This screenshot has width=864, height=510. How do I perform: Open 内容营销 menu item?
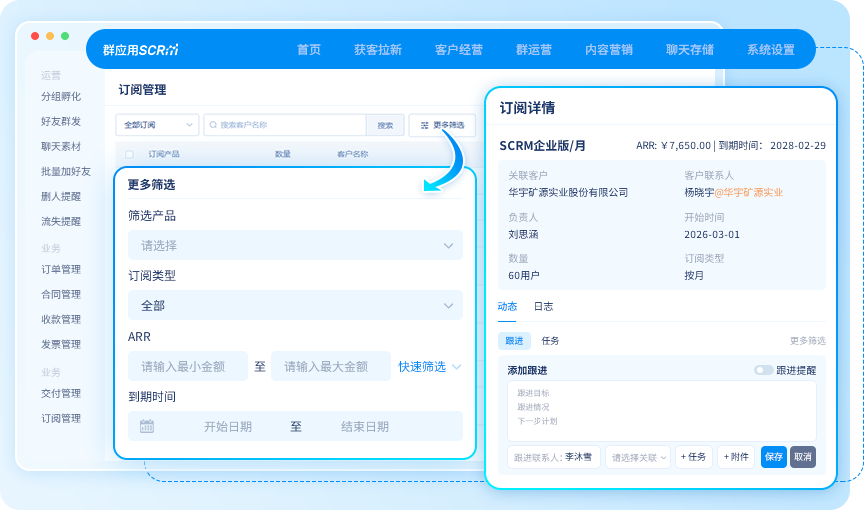608,50
